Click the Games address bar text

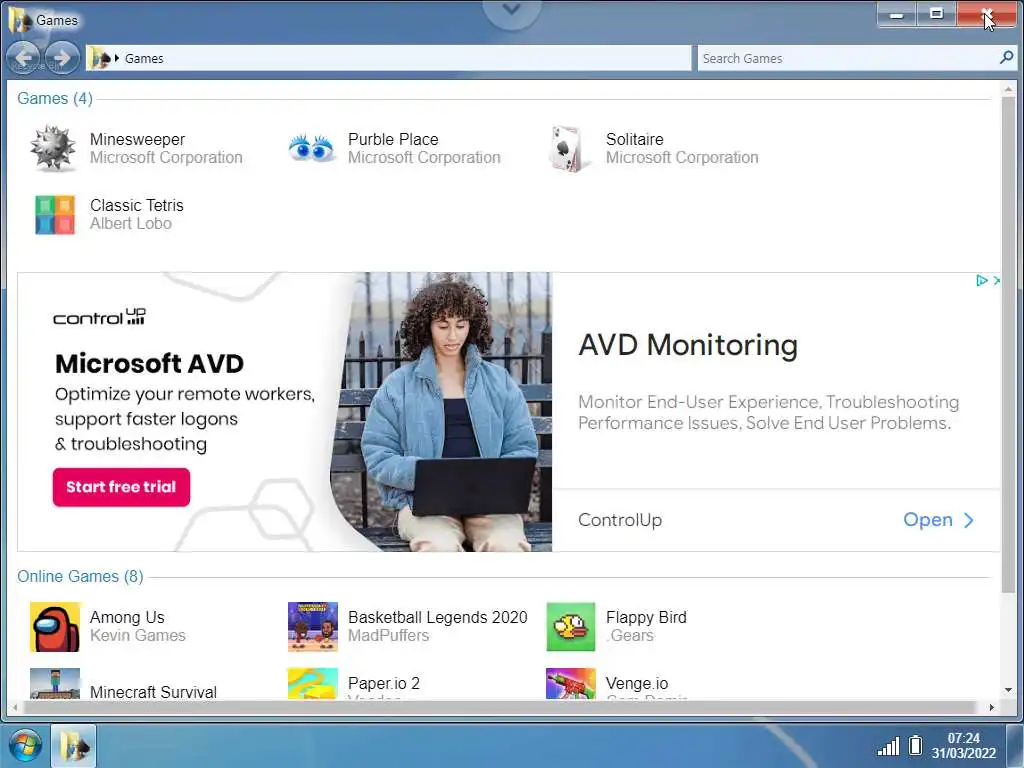144,58
